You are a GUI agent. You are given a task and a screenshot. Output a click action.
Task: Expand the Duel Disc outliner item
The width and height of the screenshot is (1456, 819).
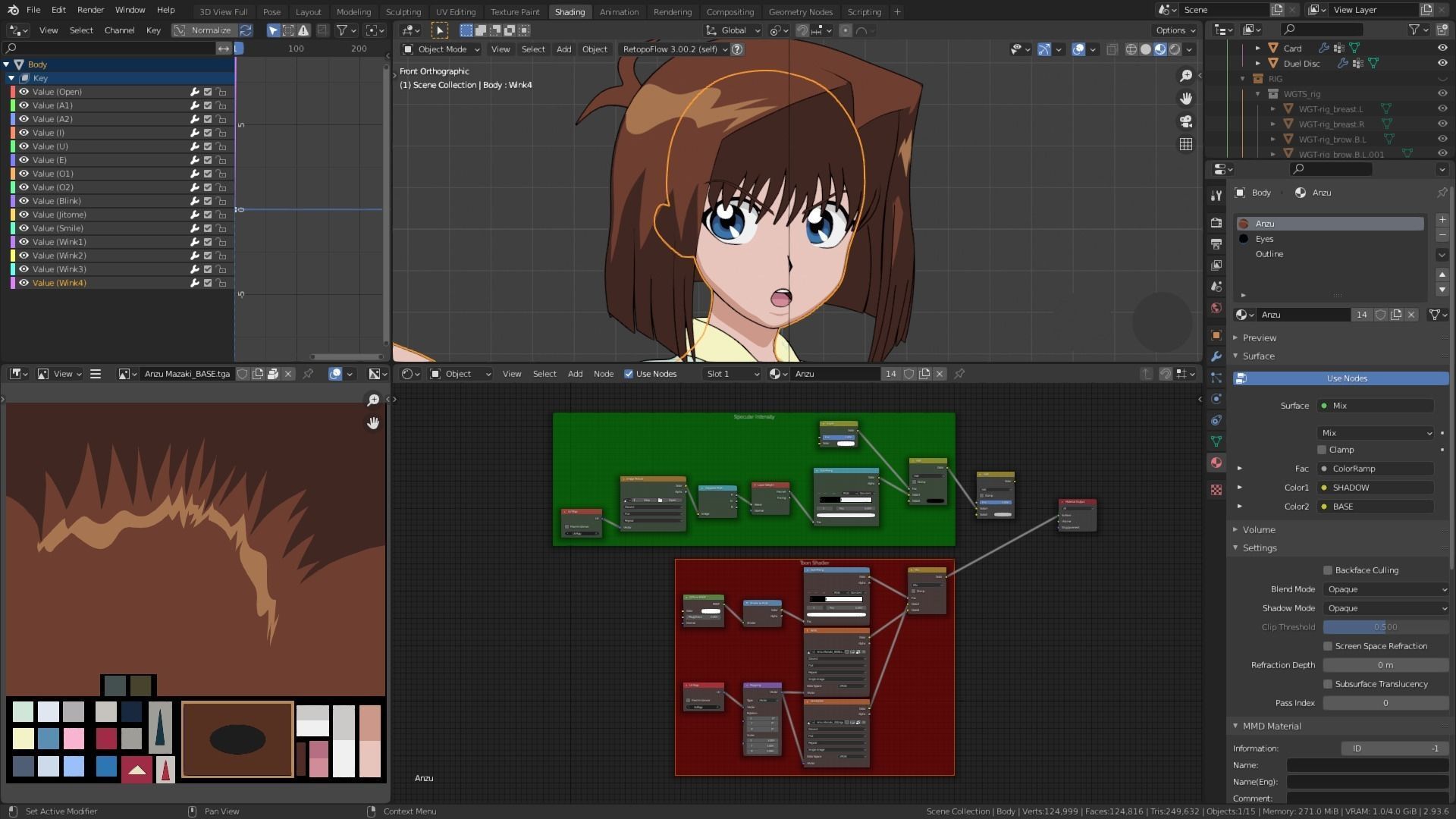pyautogui.click(x=1257, y=63)
